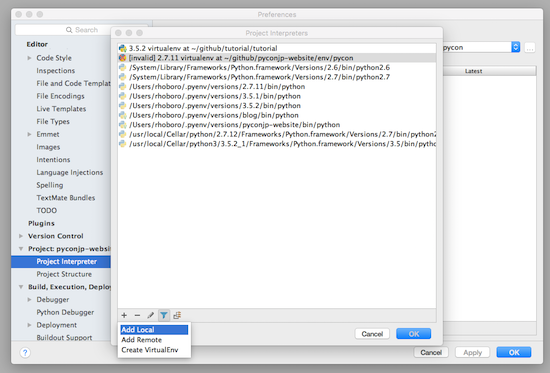The height and width of the screenshot is (373, 550).
Task: Expand the Code Style tree node
Action: (x=29, y=58)
